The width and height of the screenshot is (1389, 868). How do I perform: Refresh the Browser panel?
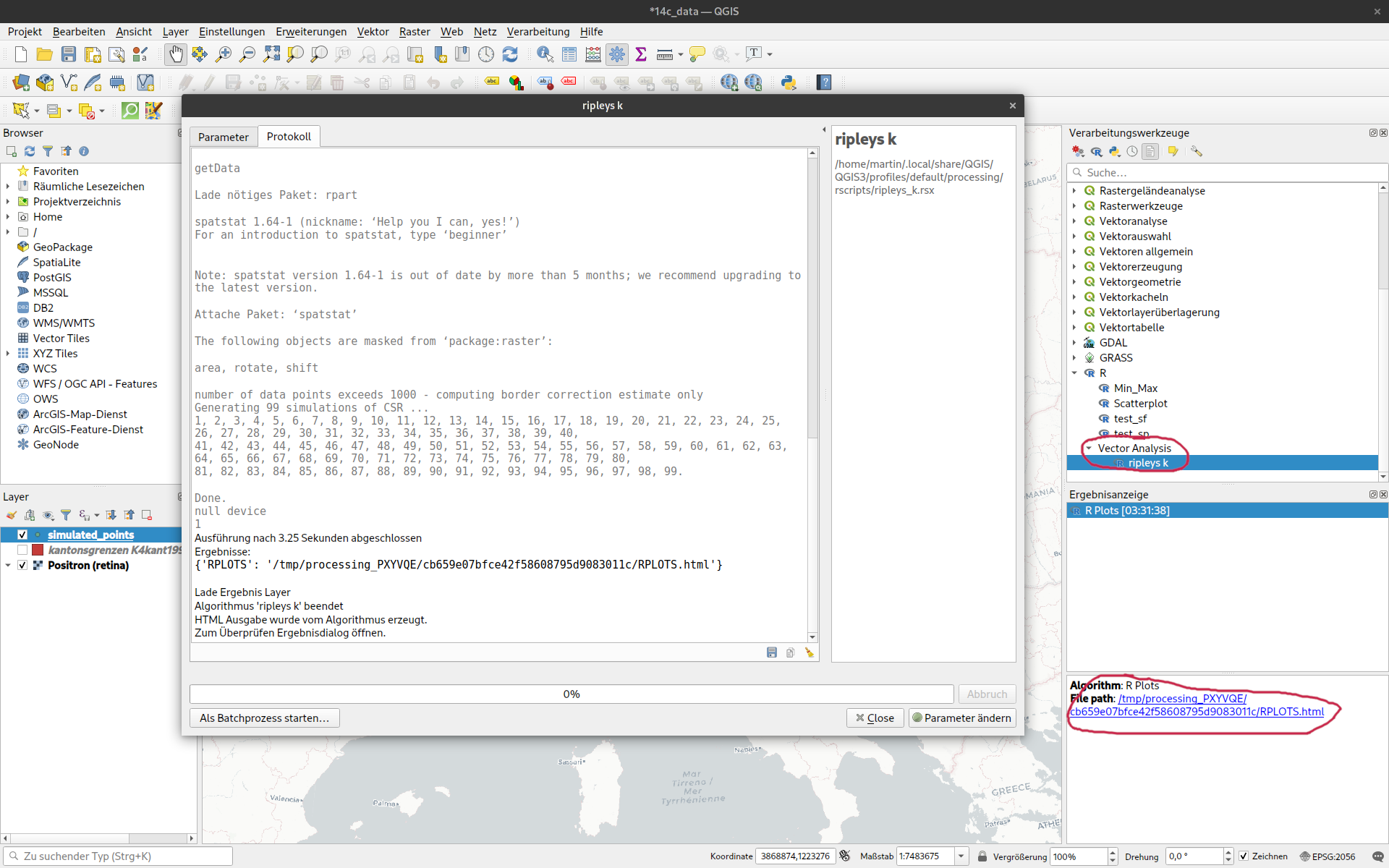(30, 151)
